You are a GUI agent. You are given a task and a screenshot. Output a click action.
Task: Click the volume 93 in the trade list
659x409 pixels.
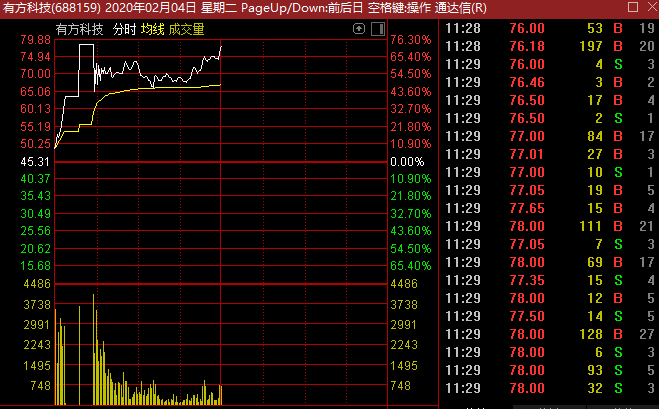click(x=595, y=370)
